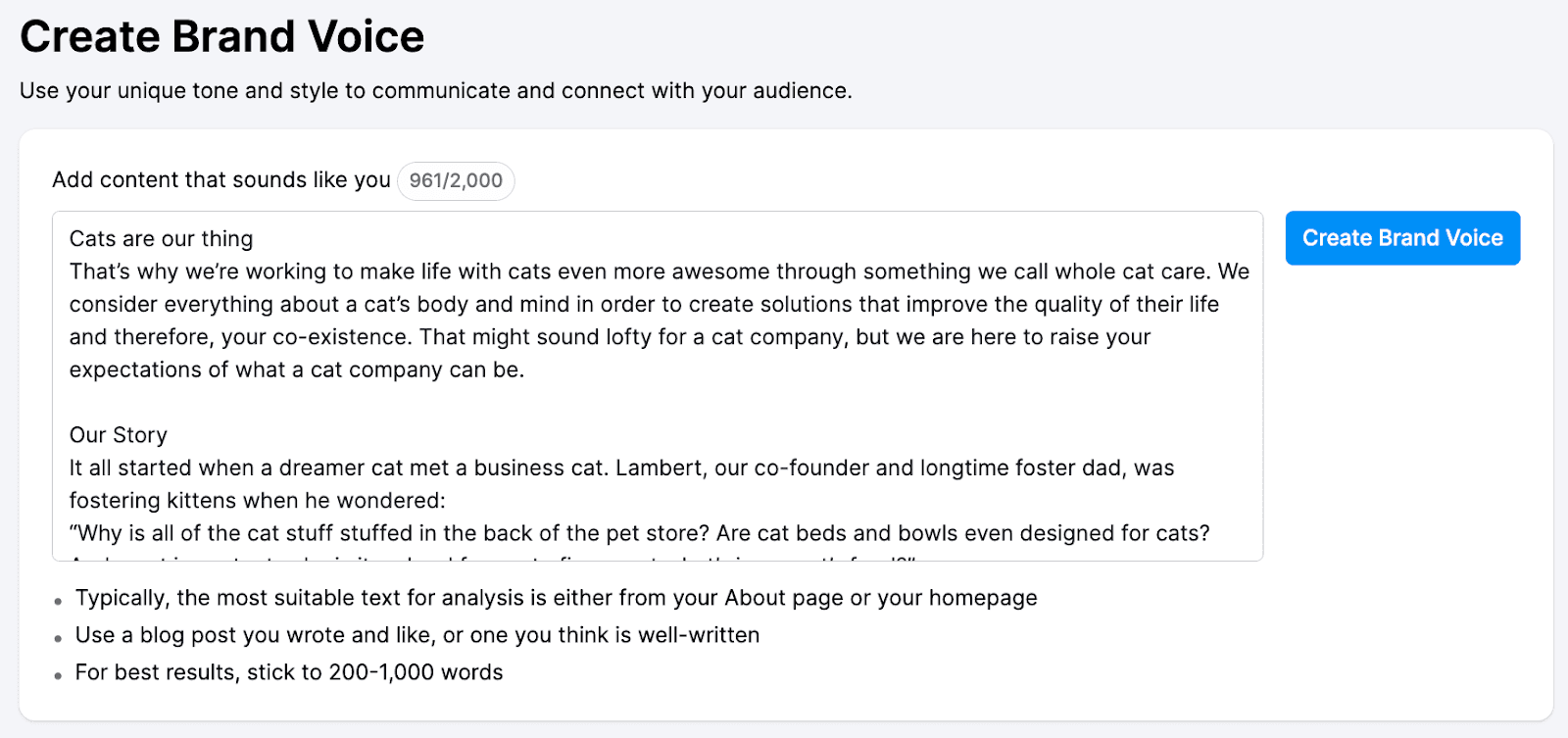Click the subtitle about tone and style
This screenshot has height=738, width=1568.
coord(435,90)
